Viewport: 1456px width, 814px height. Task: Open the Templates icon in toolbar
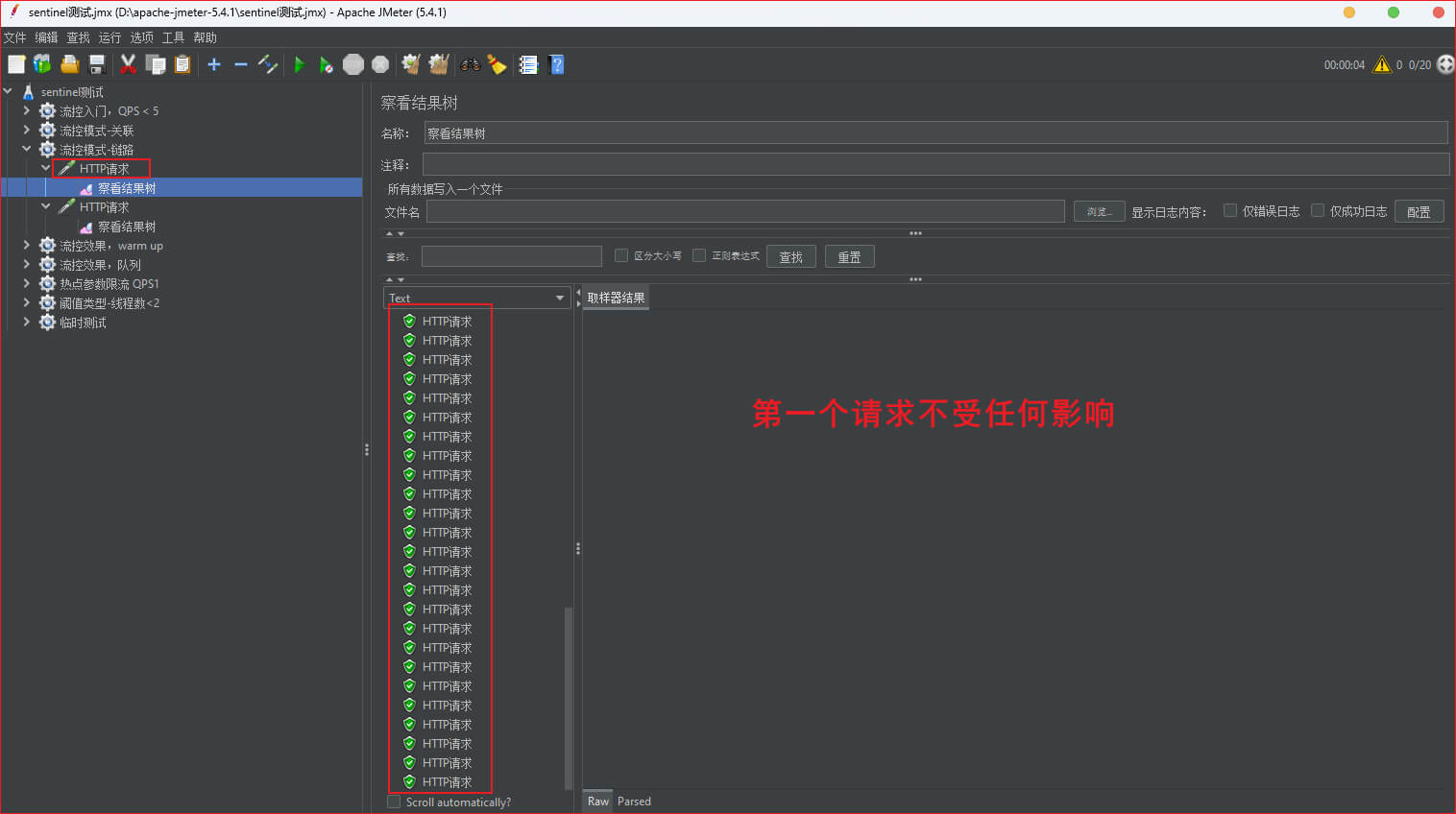tap(42, 64)
